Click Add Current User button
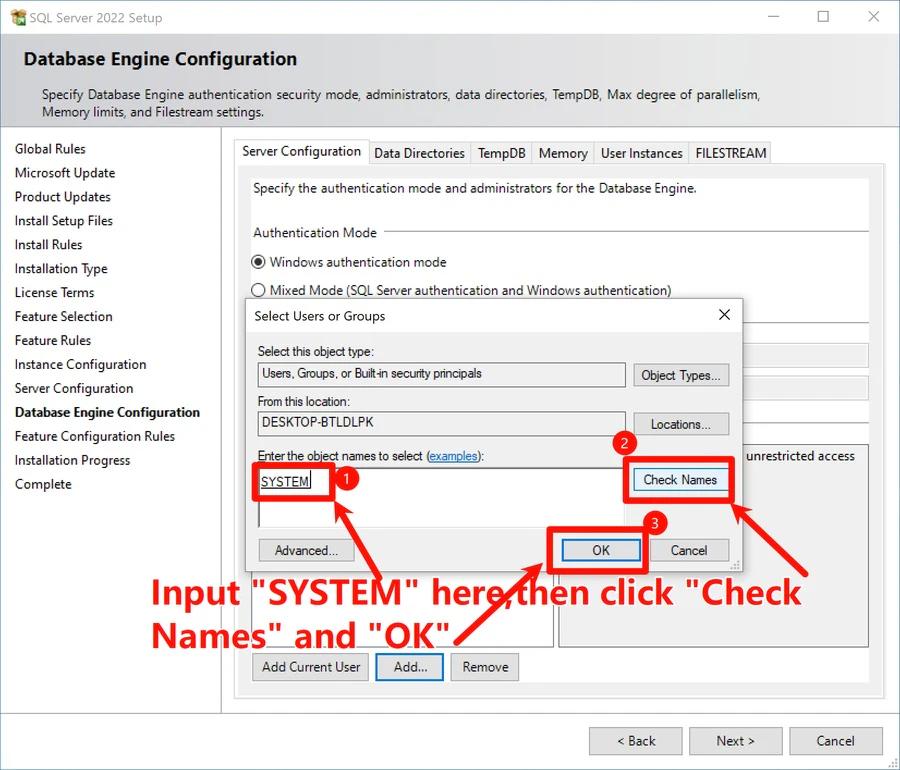 (x=311, y=667)
